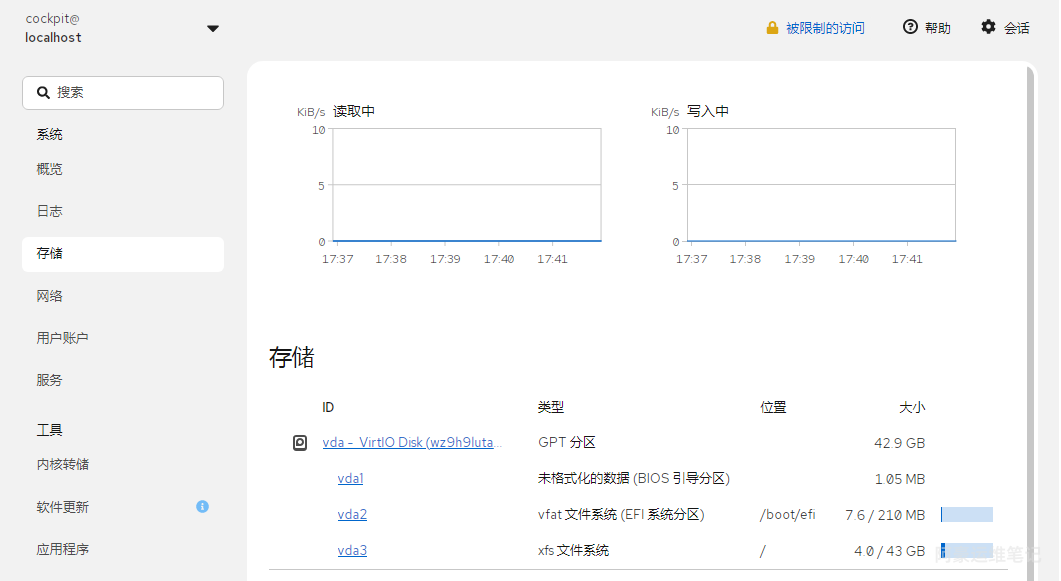Open 应用程序 applications page in sidebar
Image resolution: width=1061 pixels, height=581 pixels.
click(62, 549)
